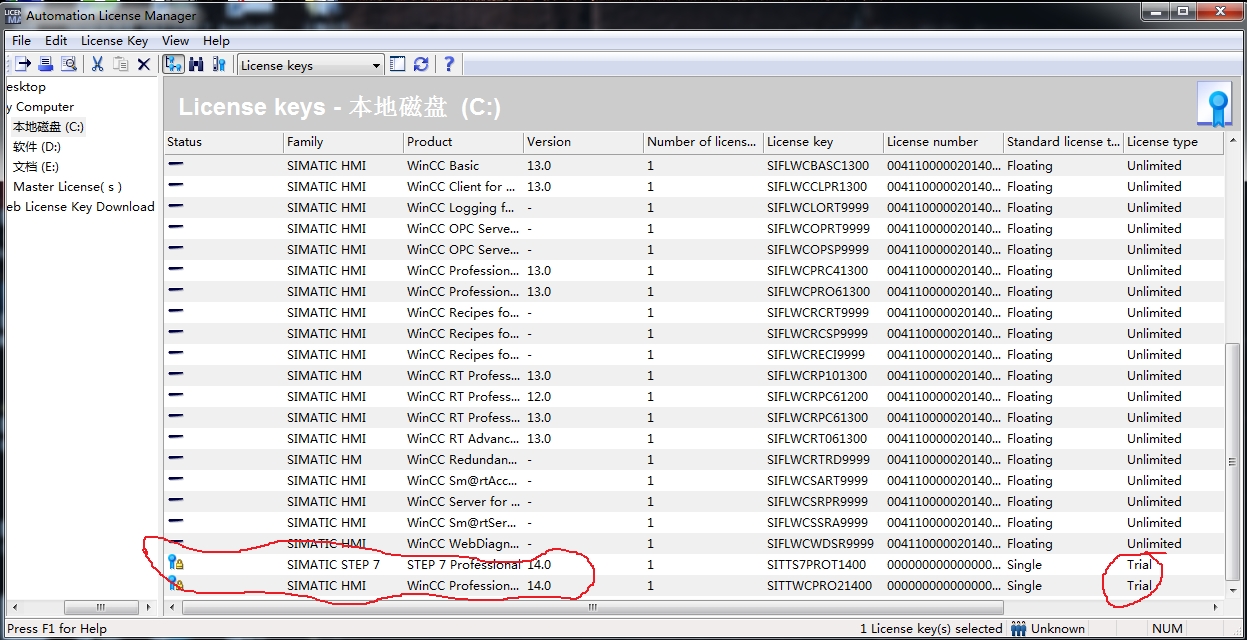
Task: Open the License keys view dropdown
Action: pos(311,65)
